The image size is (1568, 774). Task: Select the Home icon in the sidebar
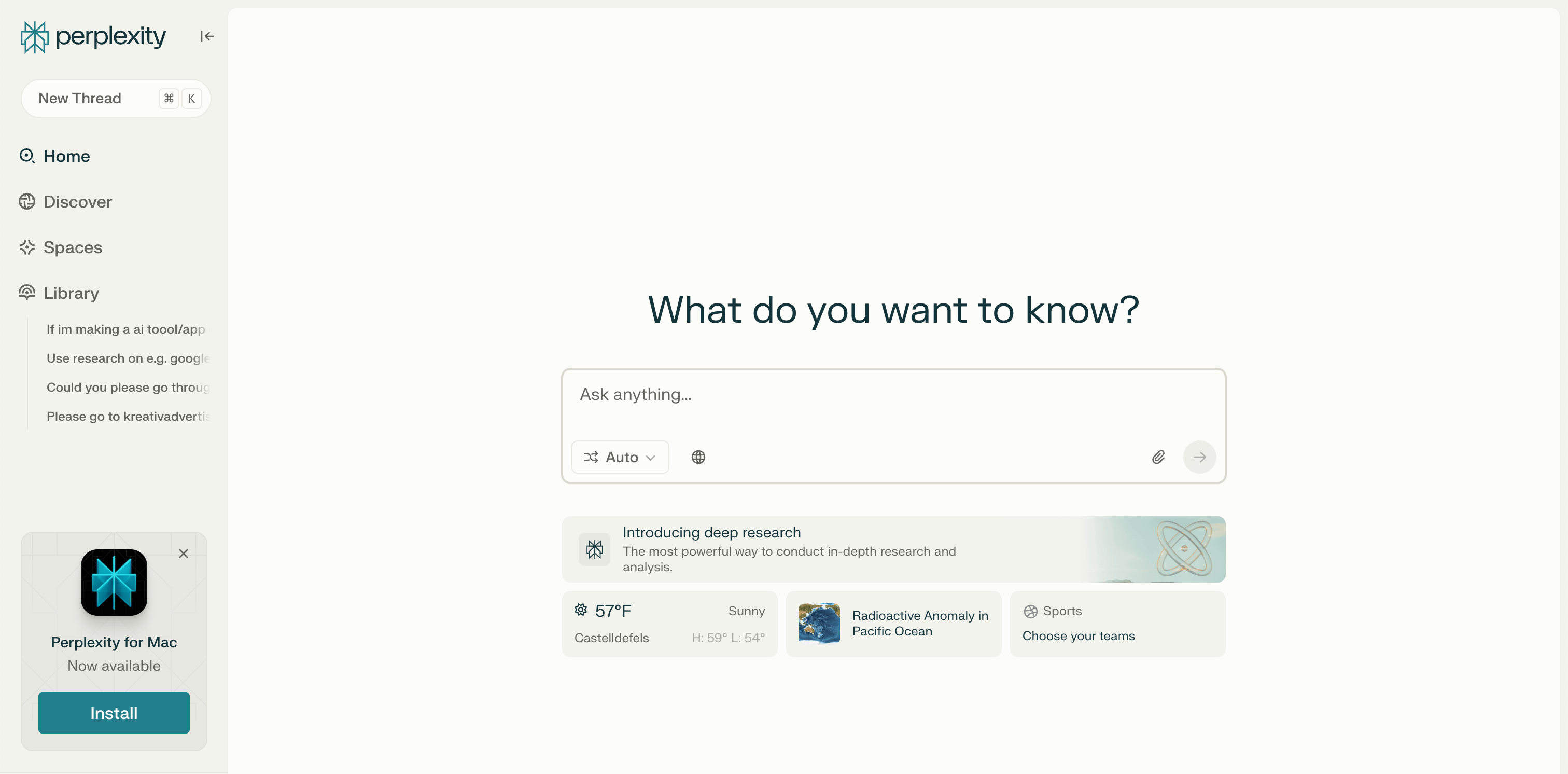point(27,156)
